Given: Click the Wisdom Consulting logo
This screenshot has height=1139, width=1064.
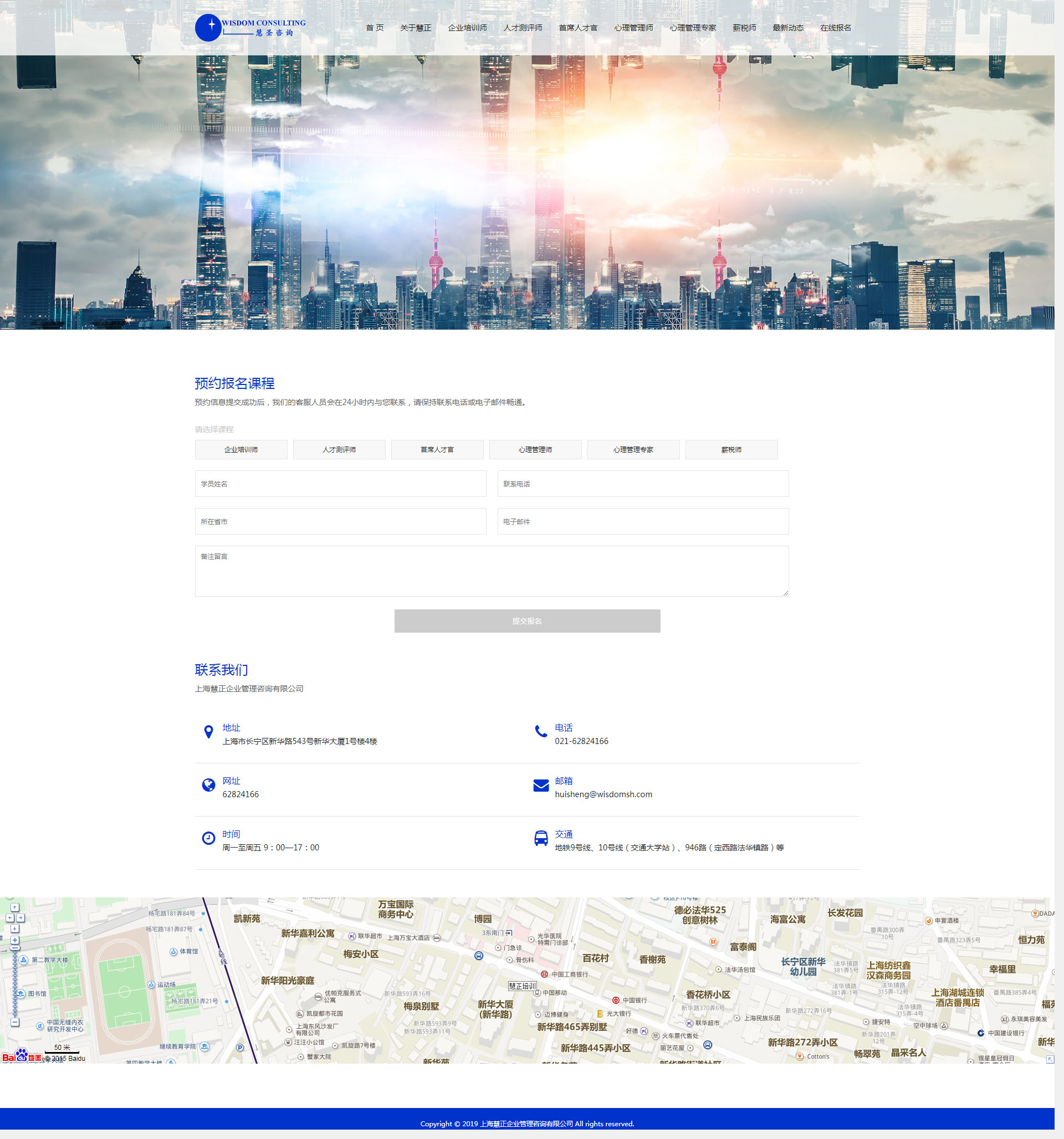Looking at the screenshot, I should (250, 28).
